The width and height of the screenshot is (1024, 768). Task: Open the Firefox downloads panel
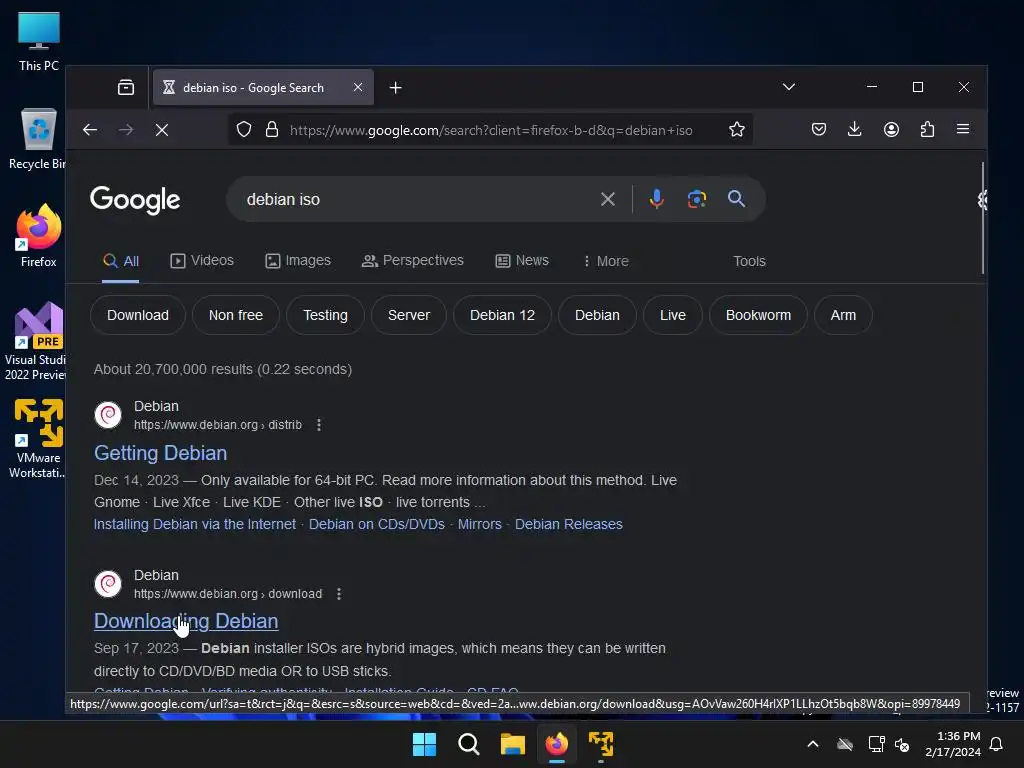[x=854, y=129]
